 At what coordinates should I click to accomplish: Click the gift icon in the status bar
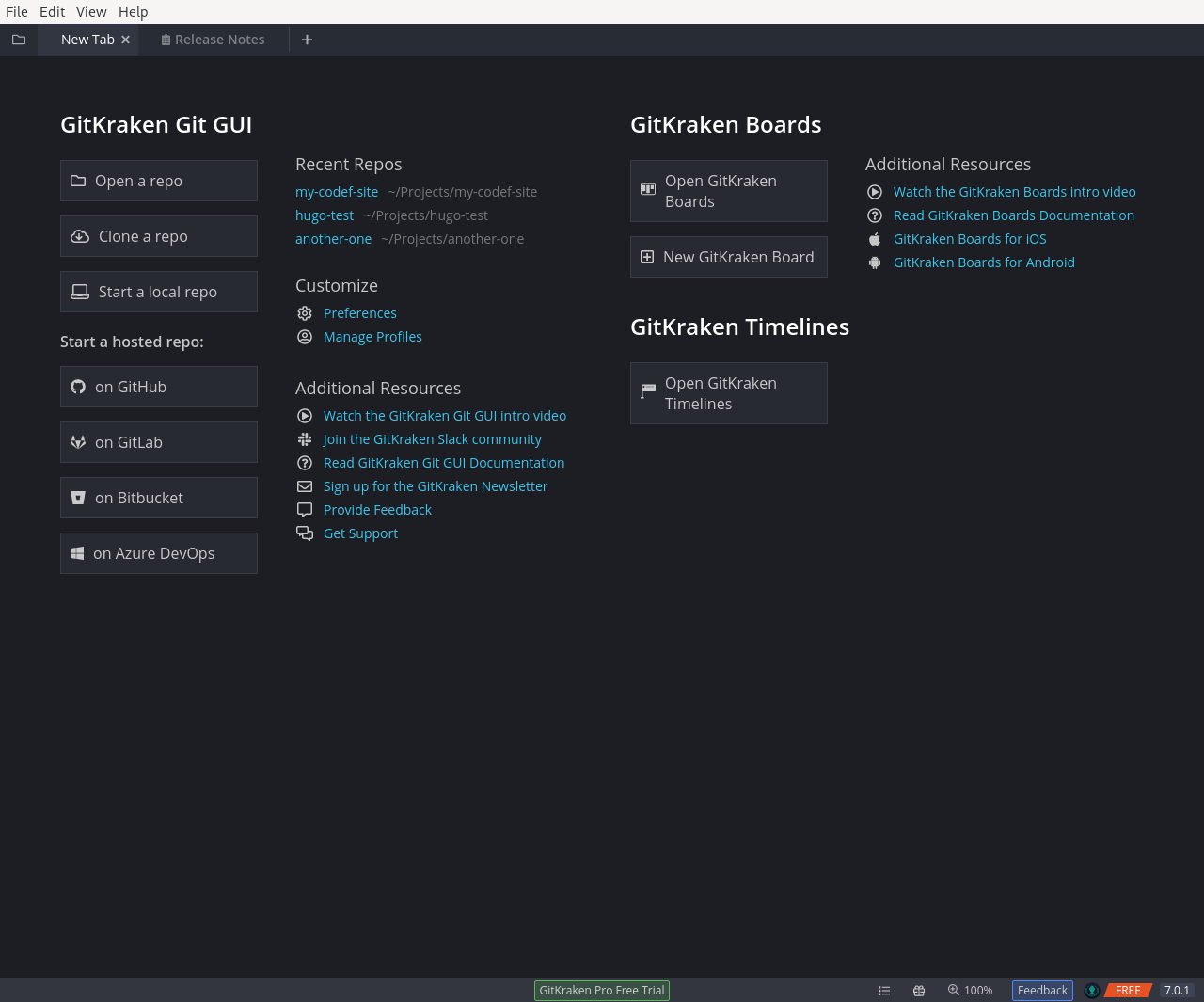(x=919, y=991)
